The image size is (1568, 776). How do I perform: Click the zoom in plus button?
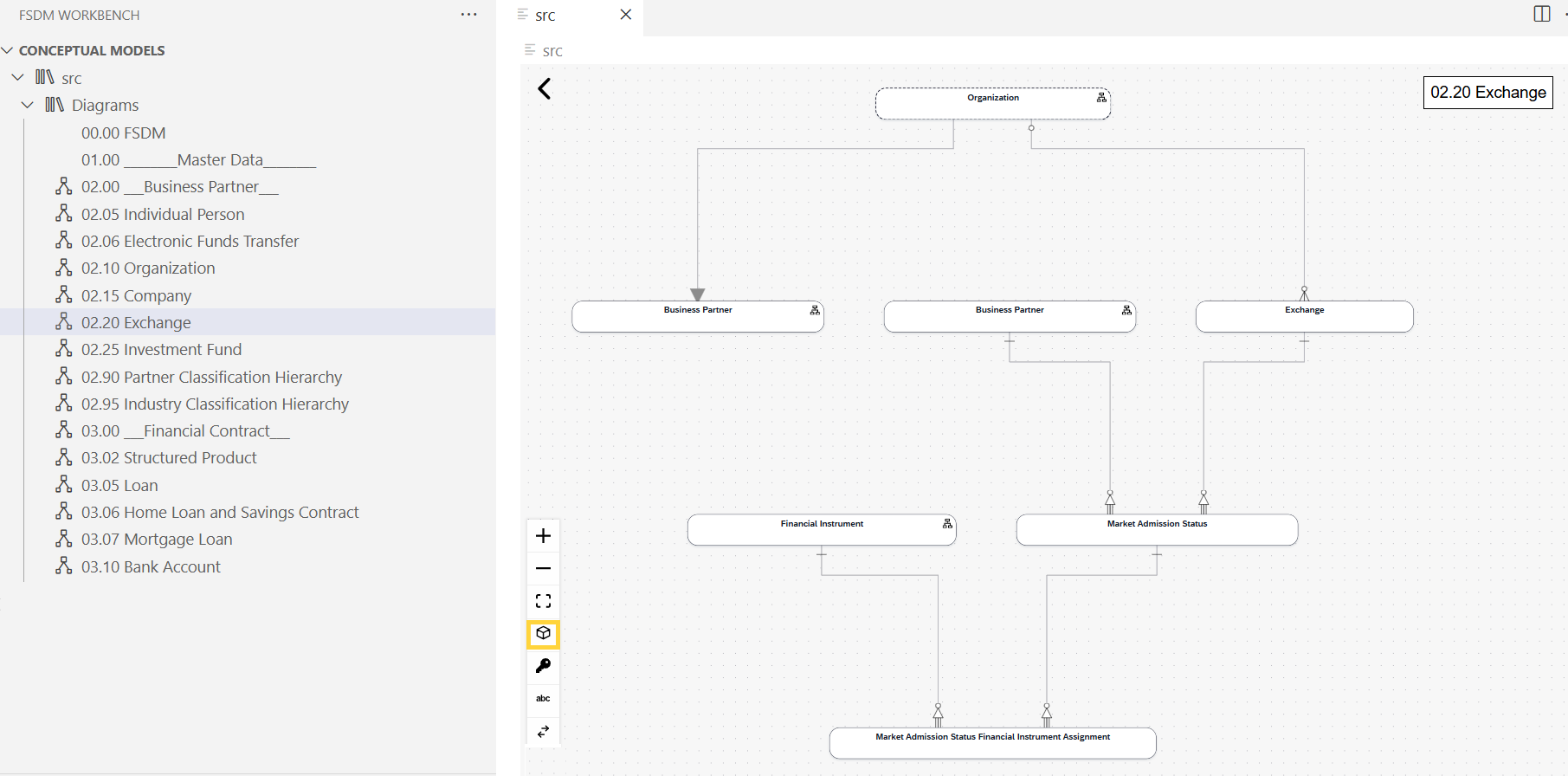543,536
